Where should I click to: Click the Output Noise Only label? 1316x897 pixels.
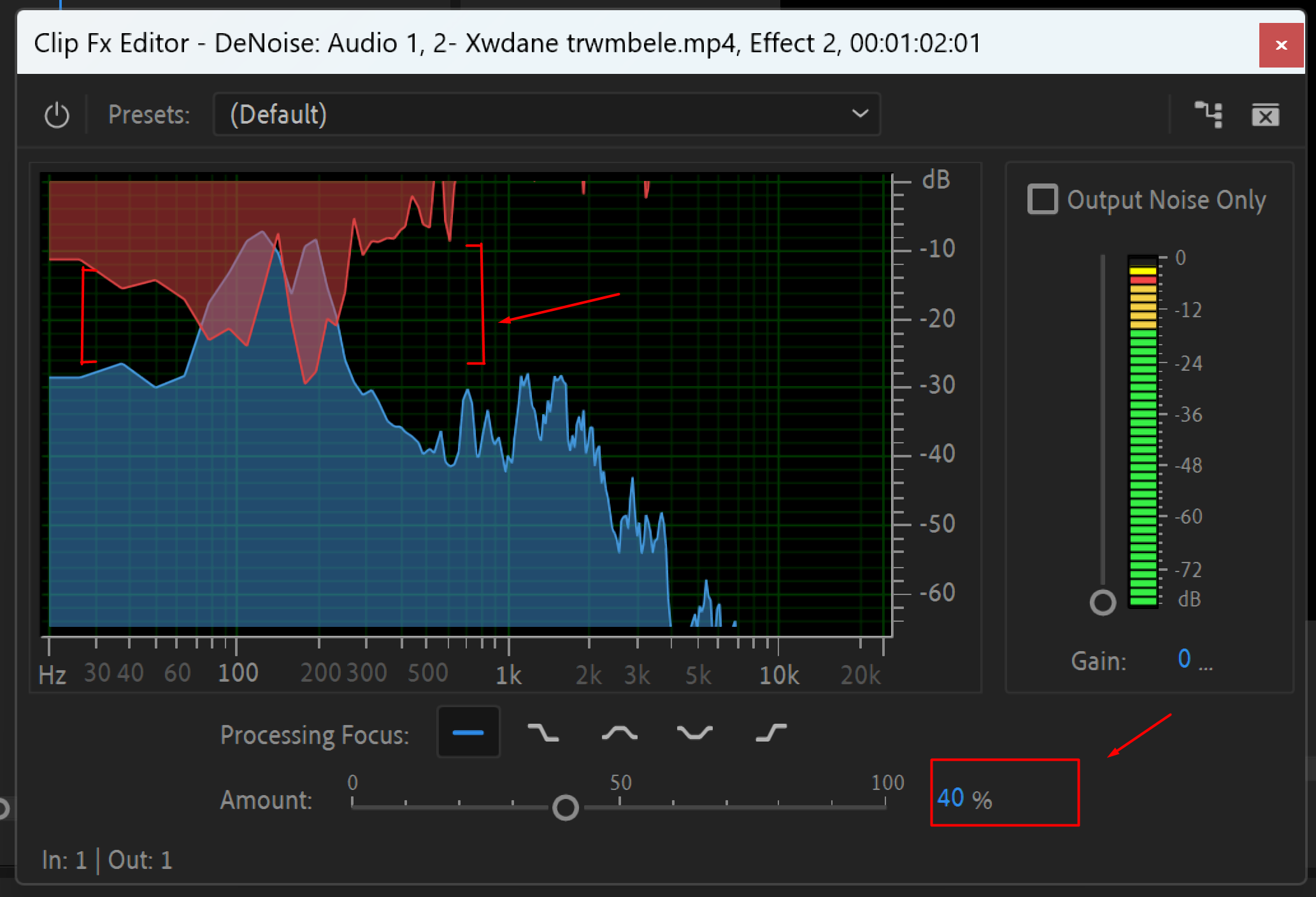(x=1166, y=200)
